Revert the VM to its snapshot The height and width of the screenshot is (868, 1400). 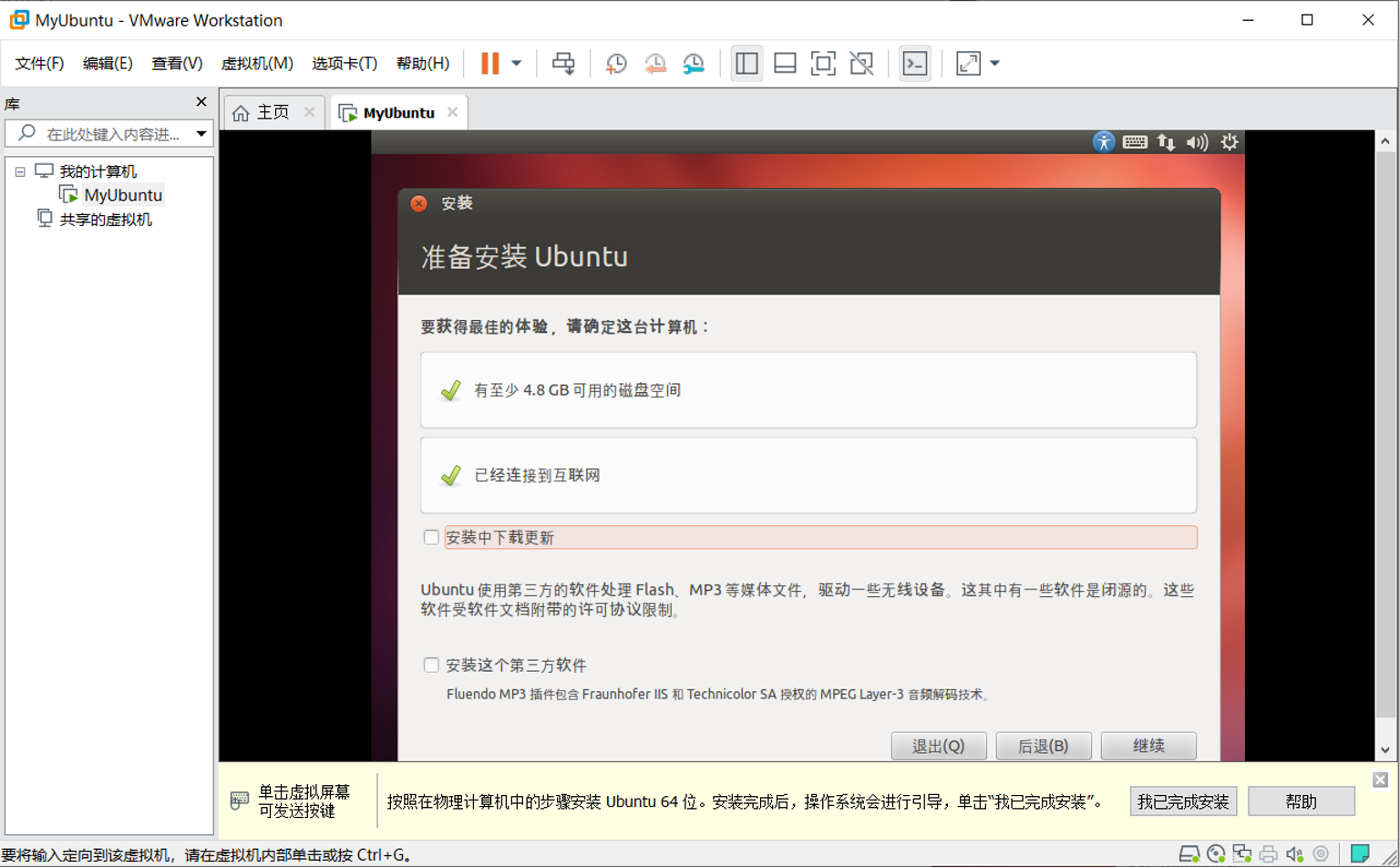pos(654,63)
